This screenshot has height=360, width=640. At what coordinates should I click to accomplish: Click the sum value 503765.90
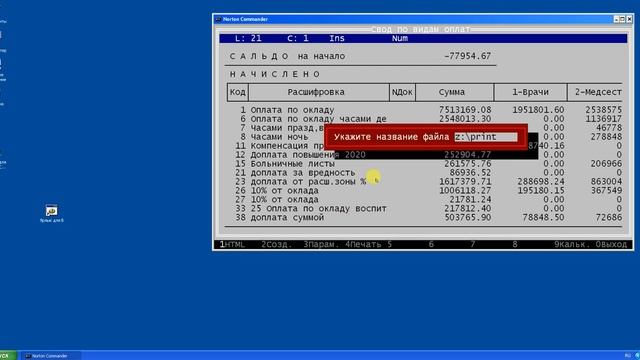point(467,218)
